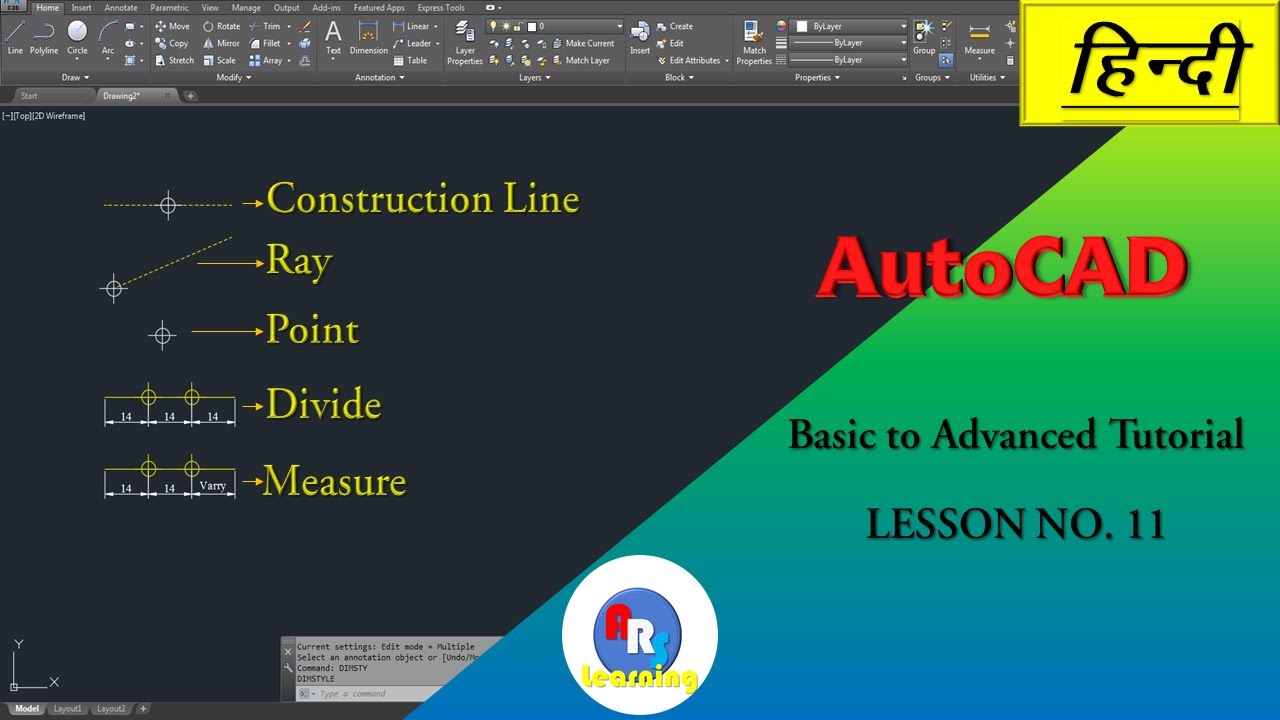Click the Fillet tool
The height and width of the screenshot is (720, 1280).
pos(265,43)
